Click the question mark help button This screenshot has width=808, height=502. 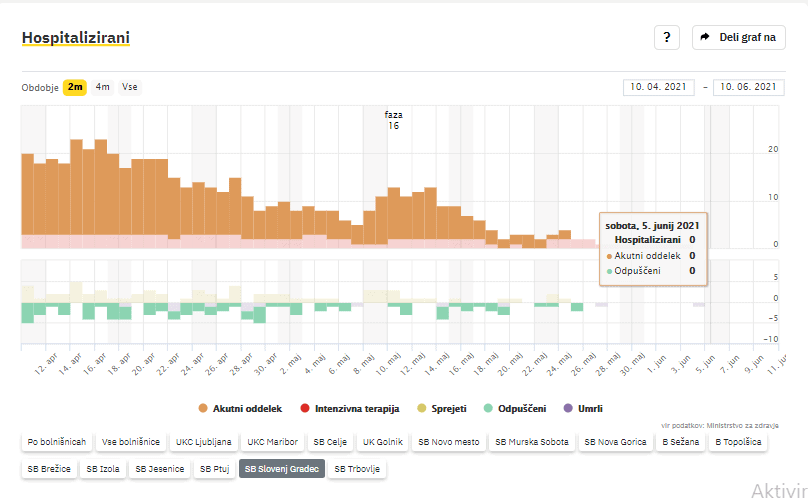pyautogui.click(x=666, y=37)
